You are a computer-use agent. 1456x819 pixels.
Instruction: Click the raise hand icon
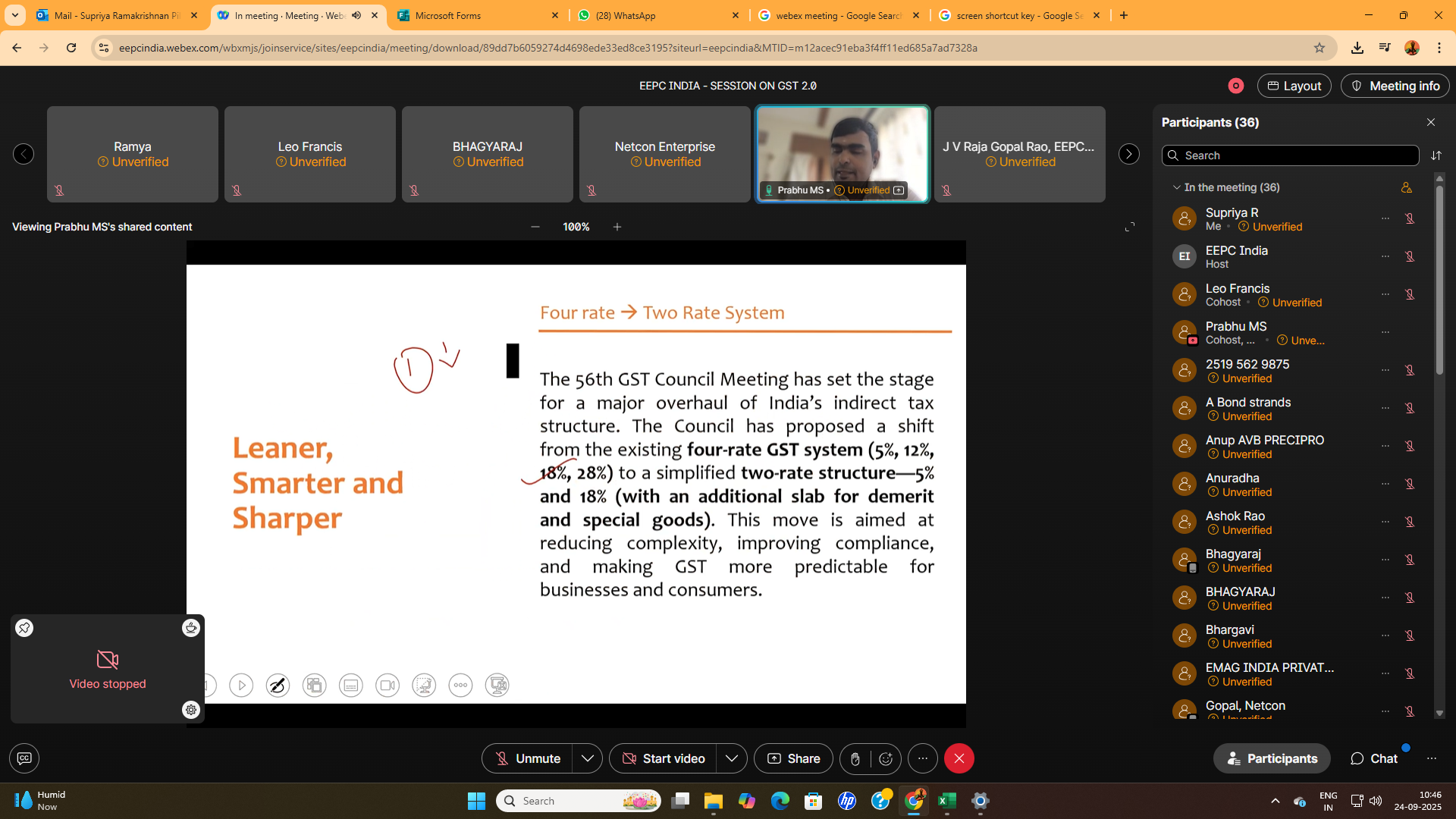pyautogui.click(x=855, y=759)
